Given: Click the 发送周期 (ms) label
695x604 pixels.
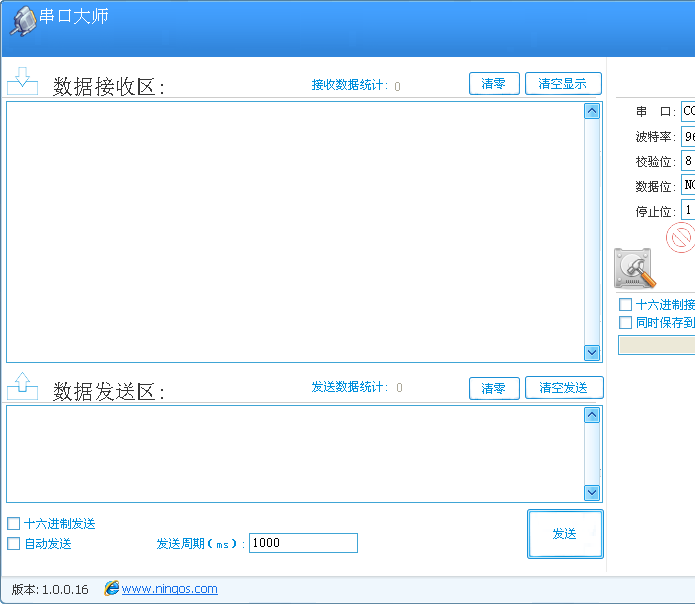Looking at the screenshot, I should click(200, 543).
